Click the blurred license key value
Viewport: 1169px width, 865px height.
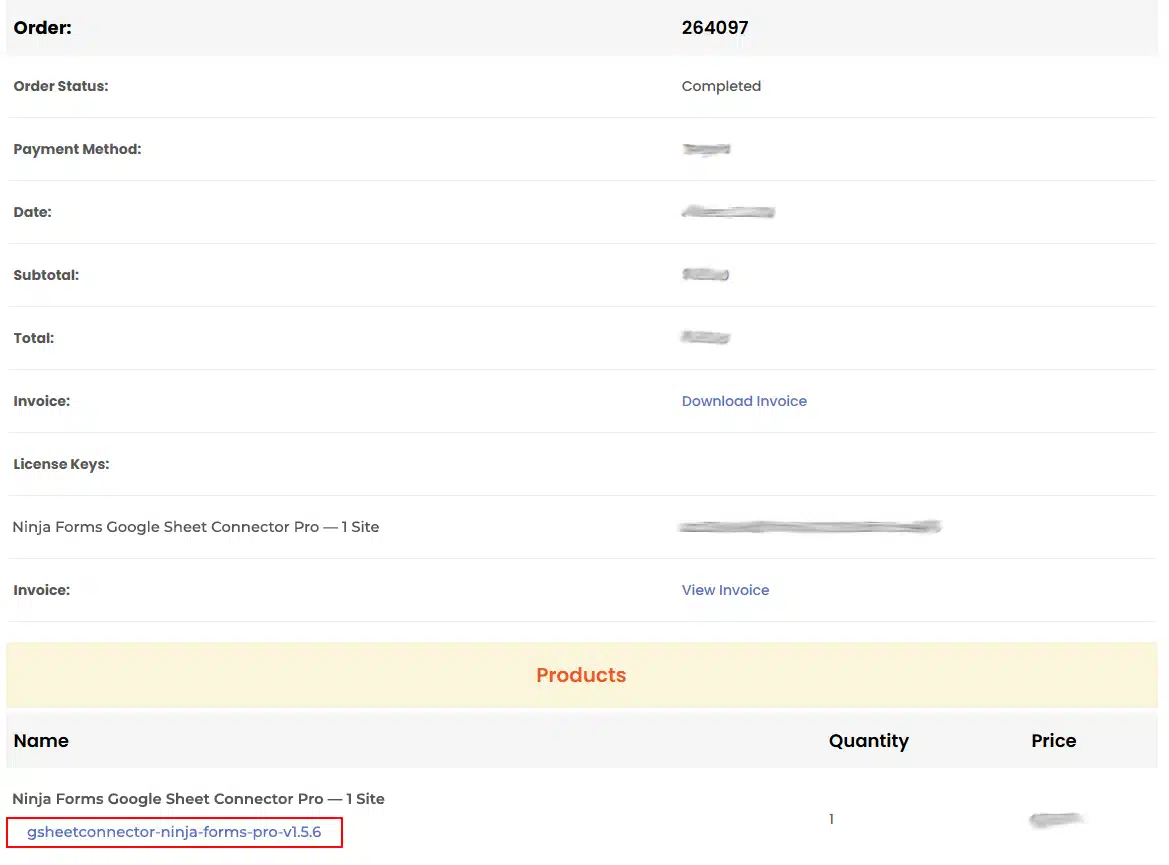click(809, 526)
